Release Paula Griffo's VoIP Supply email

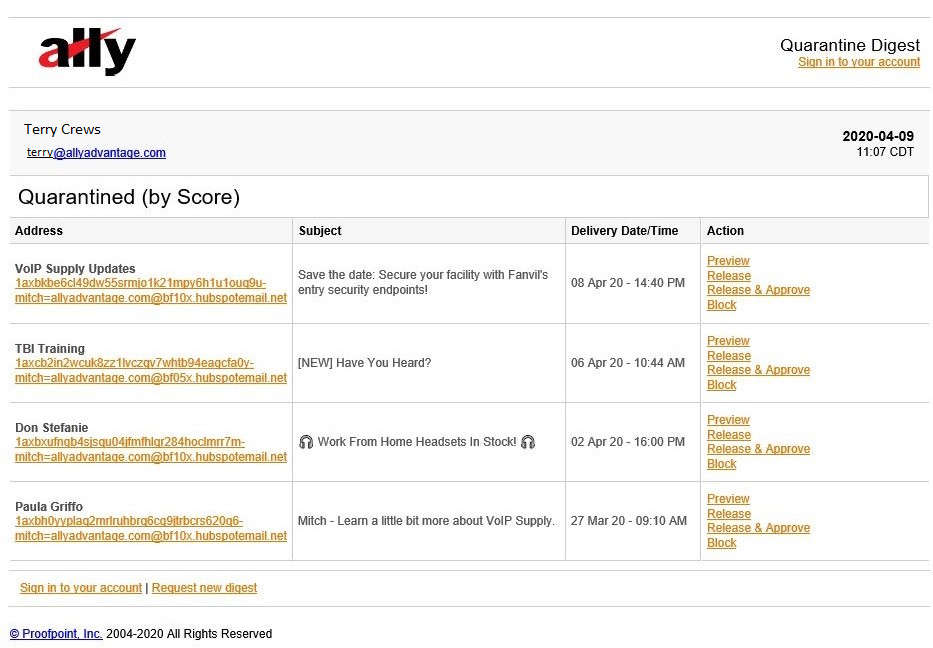(x=728, y=514)
